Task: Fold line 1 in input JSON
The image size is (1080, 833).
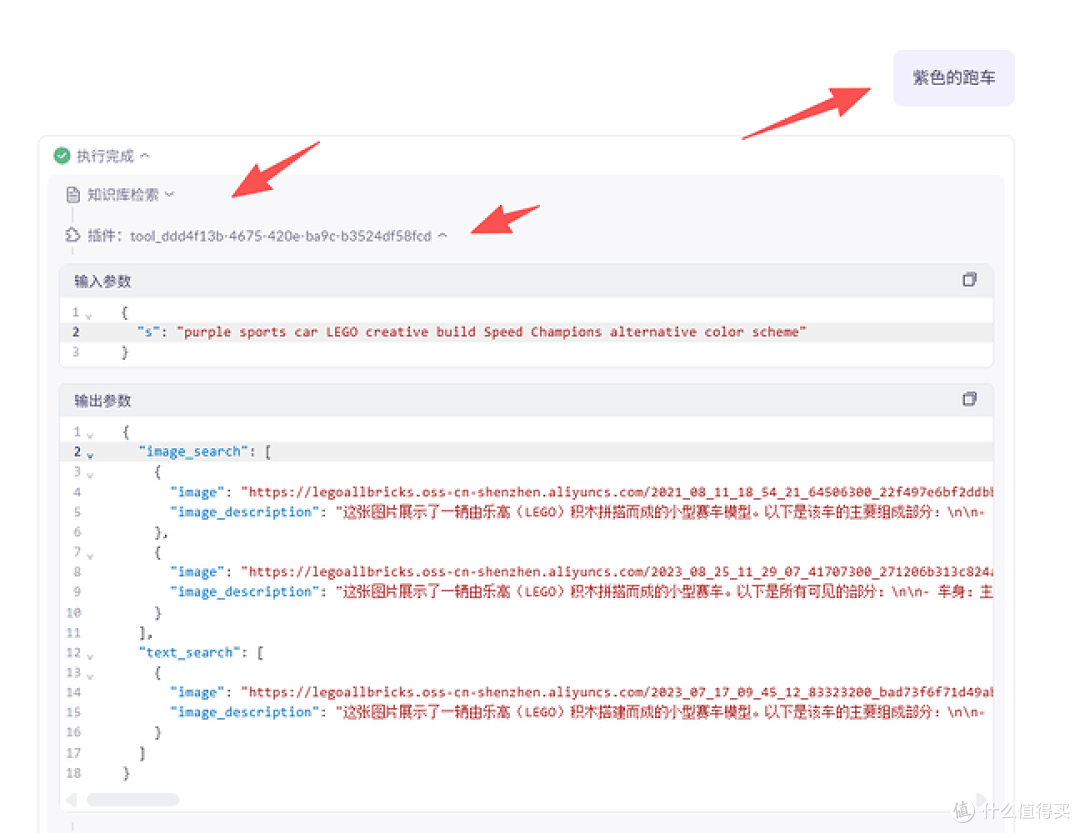Action: point(88,316)
